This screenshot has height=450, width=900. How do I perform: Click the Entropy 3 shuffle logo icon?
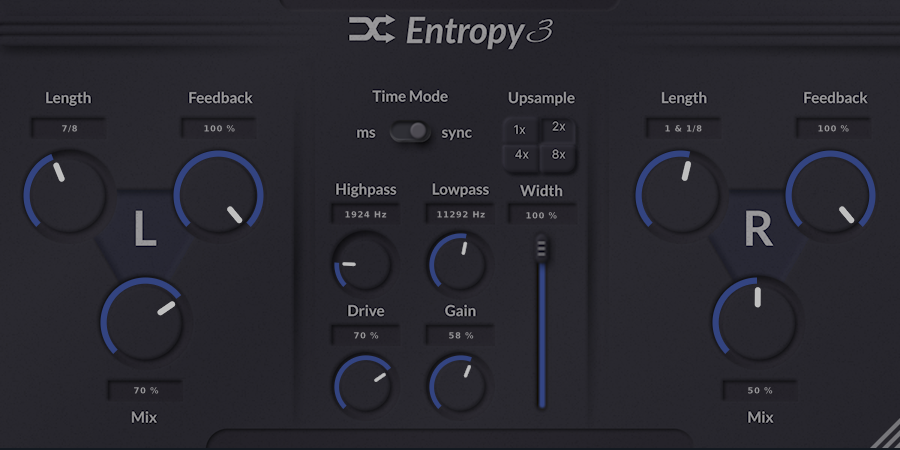click(x=371, y=29)
